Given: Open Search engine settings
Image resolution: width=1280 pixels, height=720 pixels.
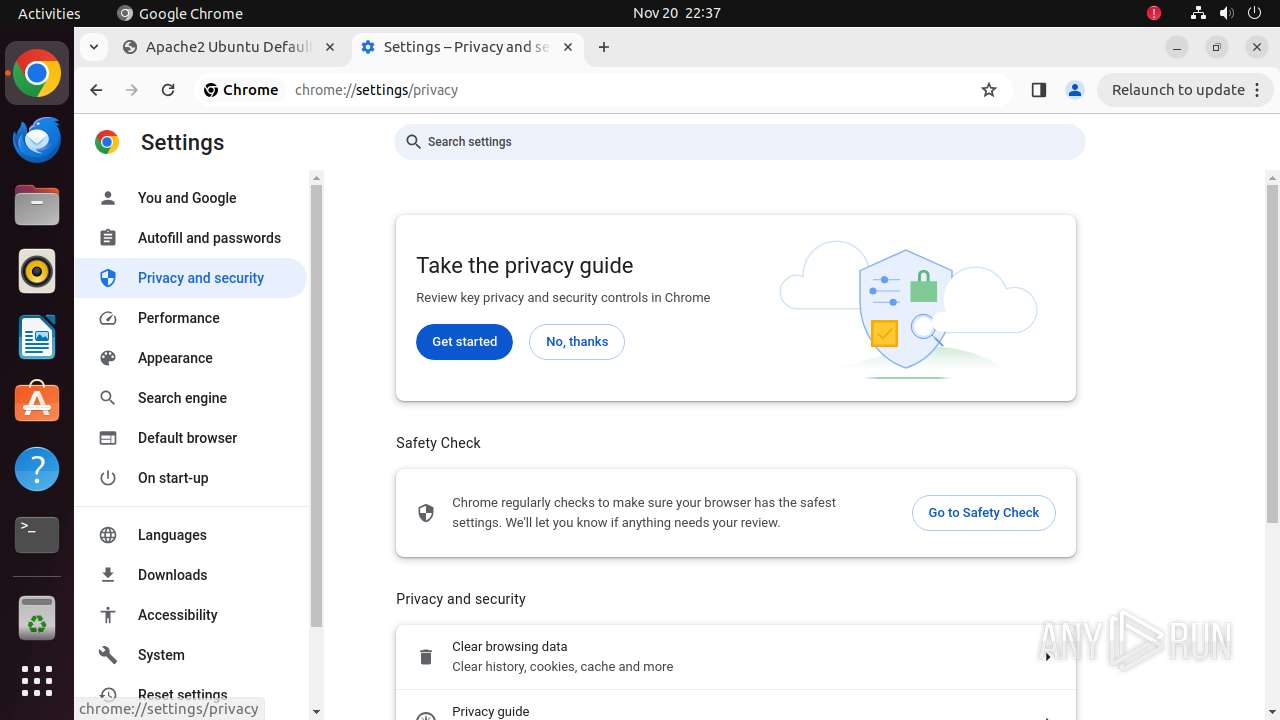Looking at the screenshot, I should (x=190, y=398).
